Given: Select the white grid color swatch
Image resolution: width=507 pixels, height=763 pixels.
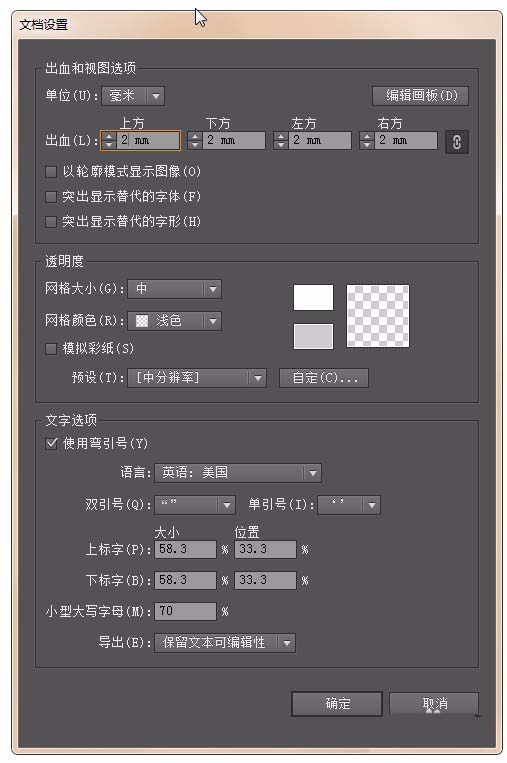Looking at the screenshot, I should pyautogui.click(x=313, y=297).
